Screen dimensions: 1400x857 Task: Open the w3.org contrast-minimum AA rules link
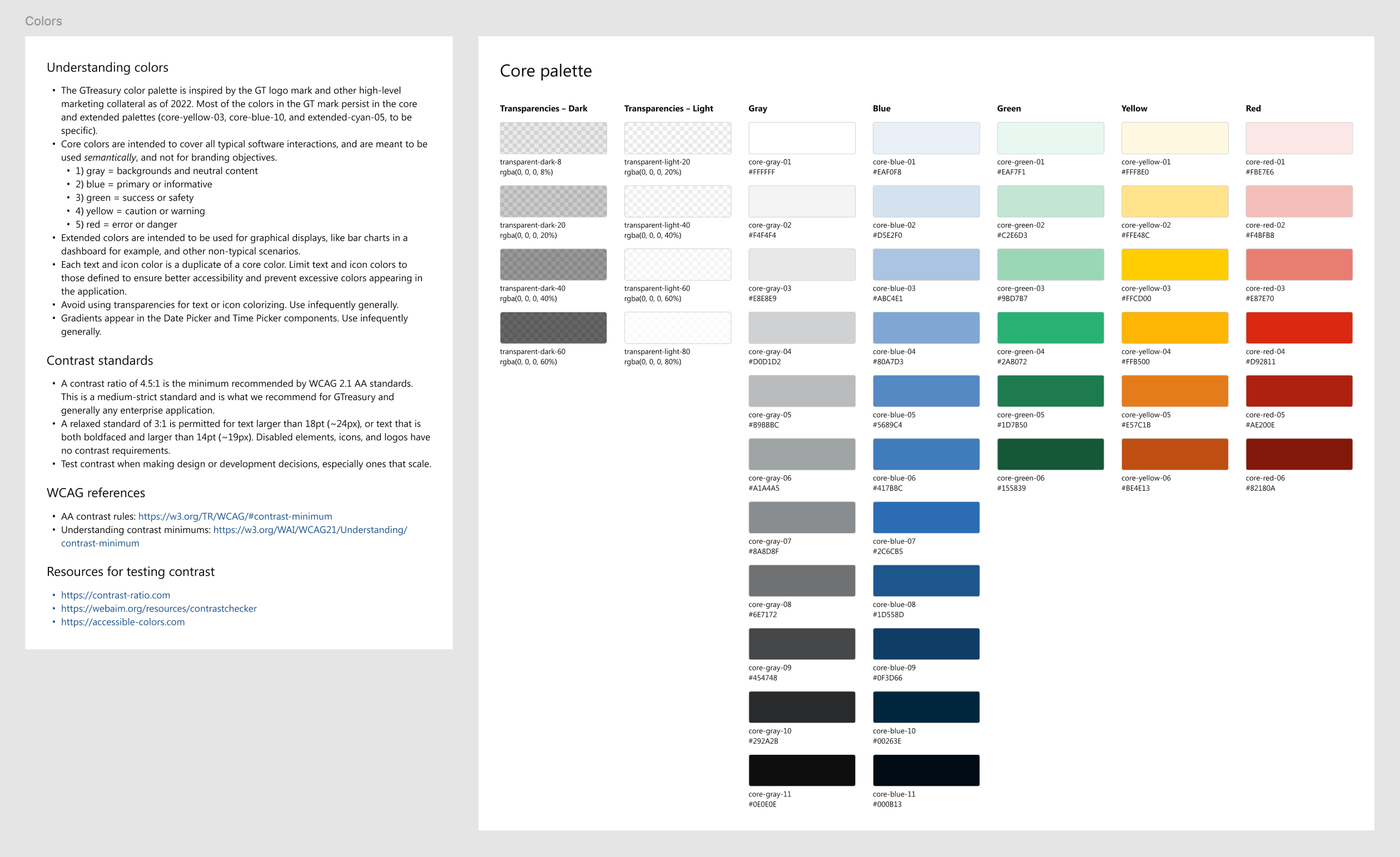tap(235, 516)
